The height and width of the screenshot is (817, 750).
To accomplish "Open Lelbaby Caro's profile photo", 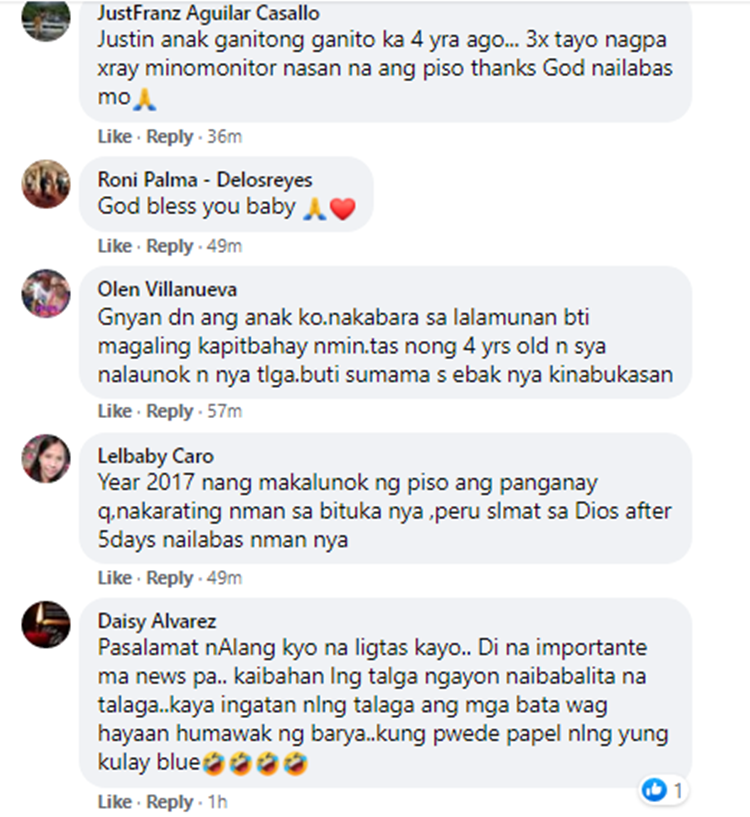I will coord(46,459).
